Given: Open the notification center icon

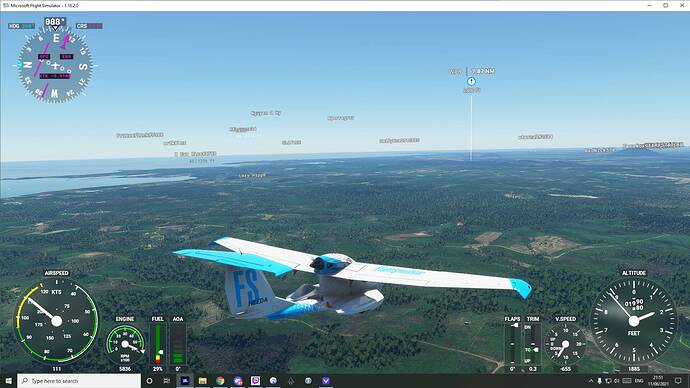Looking at the screenshot, I should pos(678,381).
